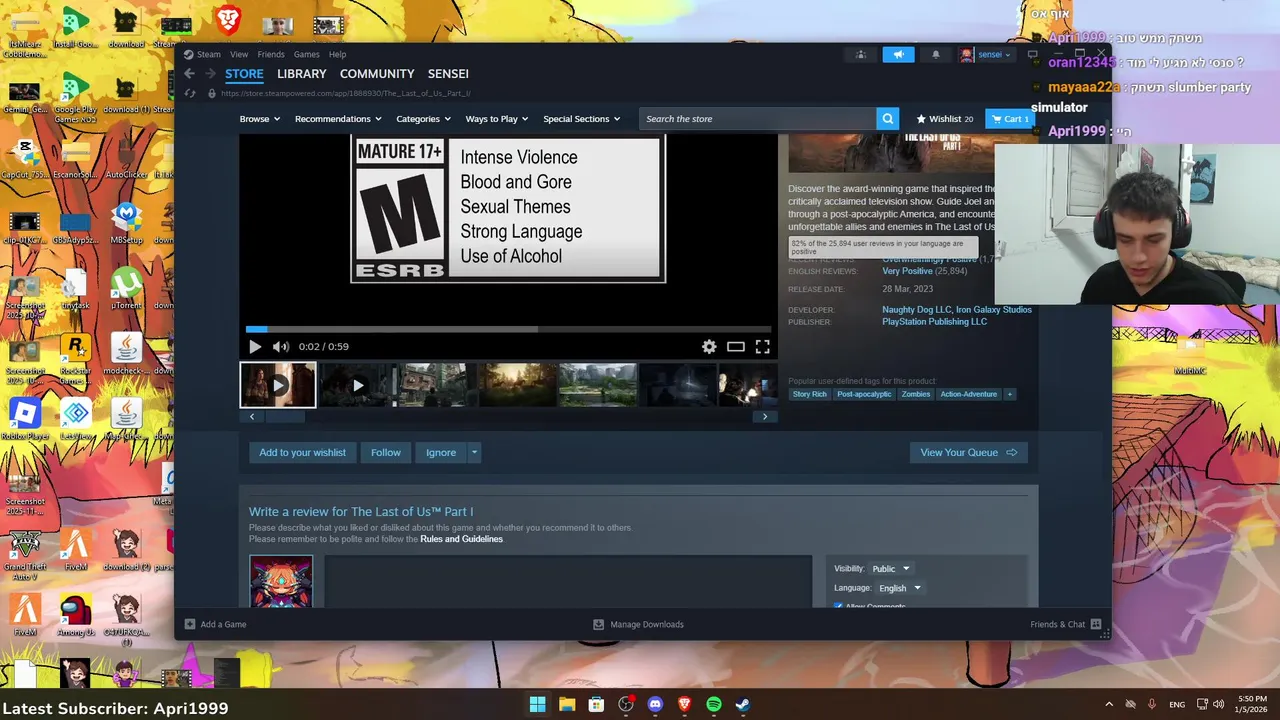Click Steam icon in the taskbar
Viewport: 1280px width, 720px height.
tap(743, 704)
